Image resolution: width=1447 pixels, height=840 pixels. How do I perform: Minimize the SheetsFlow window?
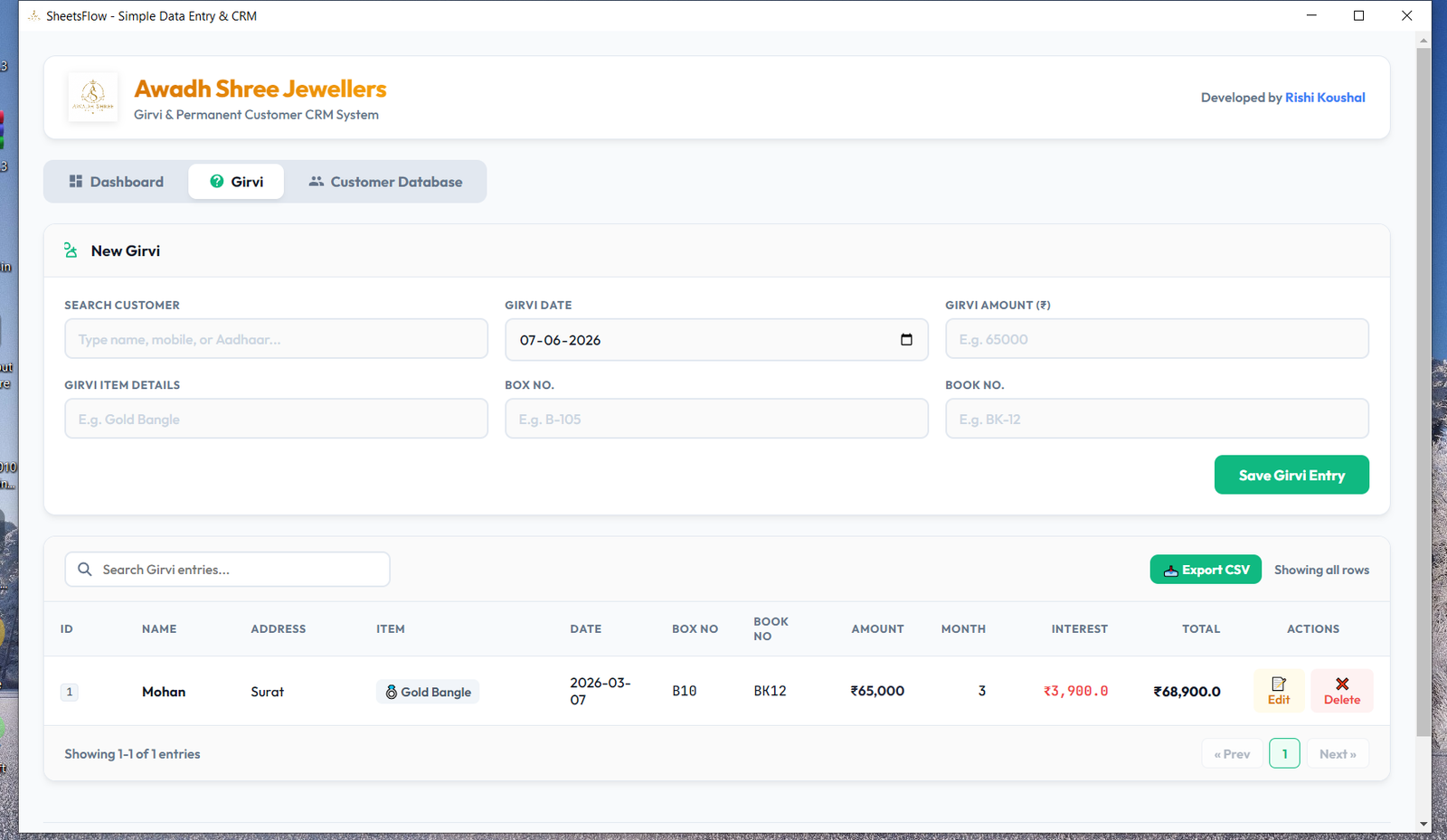1311,15
